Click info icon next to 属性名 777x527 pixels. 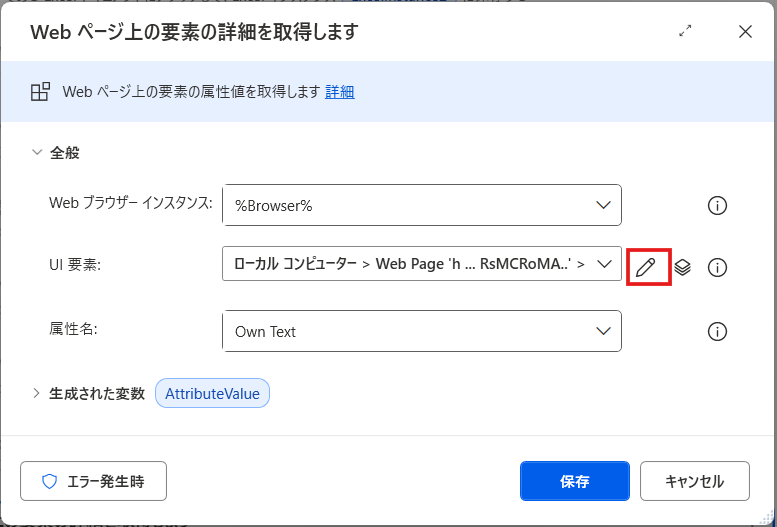click(x=716, y=331)
